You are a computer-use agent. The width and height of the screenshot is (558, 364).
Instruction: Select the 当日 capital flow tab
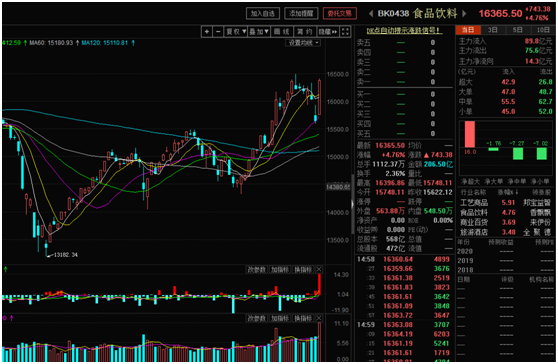468,30
